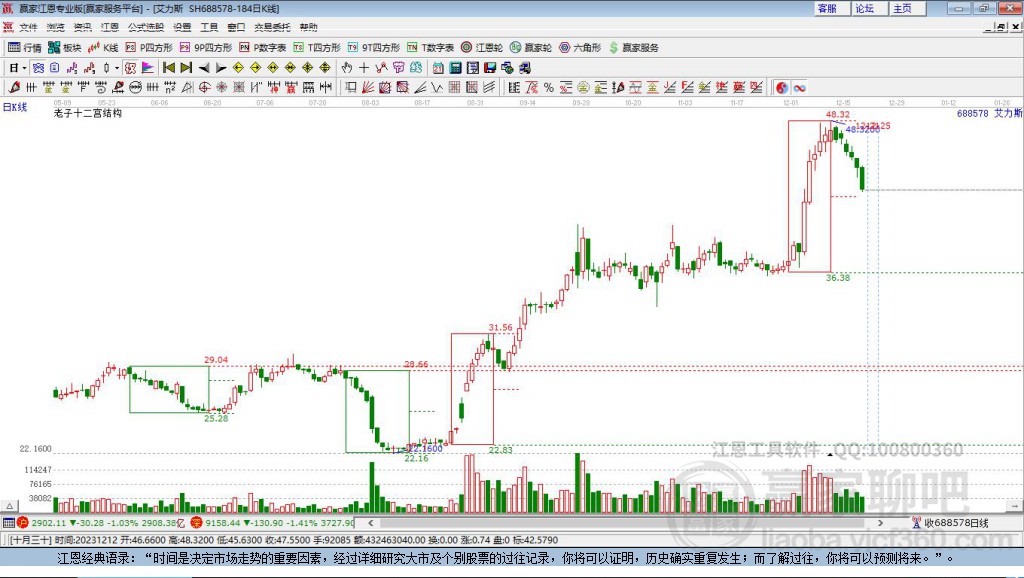Click the black right arrow icon
This screenshot has height=578, width=1024.
click(221, 68)
